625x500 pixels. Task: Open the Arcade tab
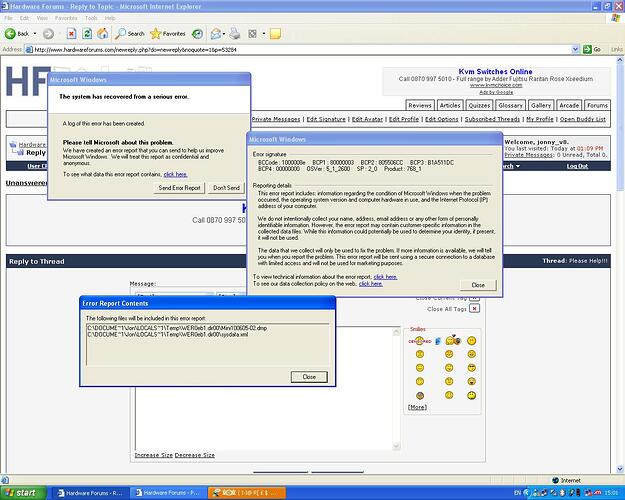[569, 105]
